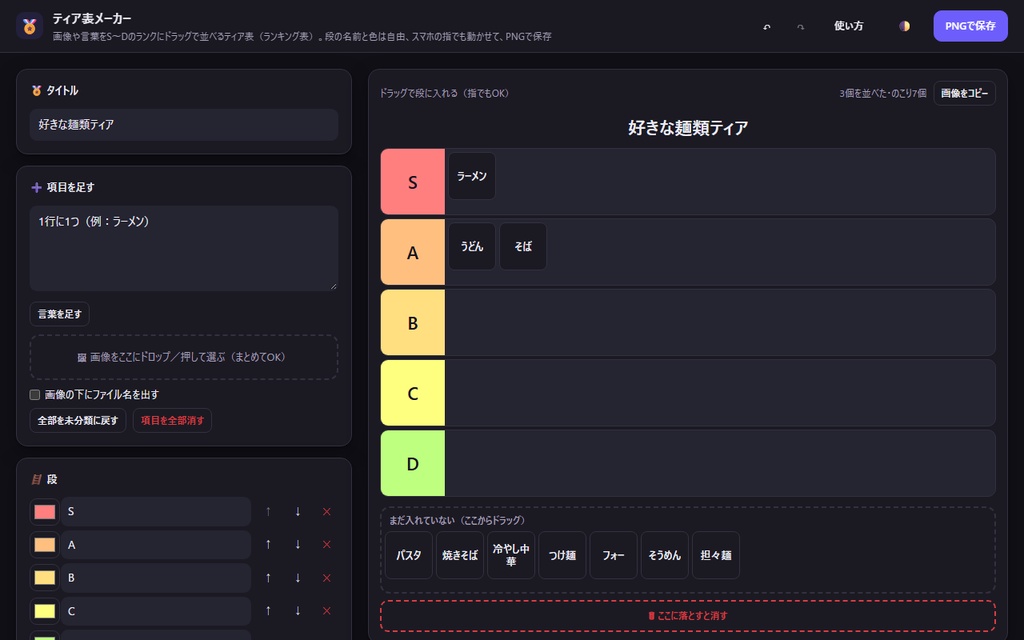Click the B tier label
Screen dimensions: 1024x640
tap(413, 323)
